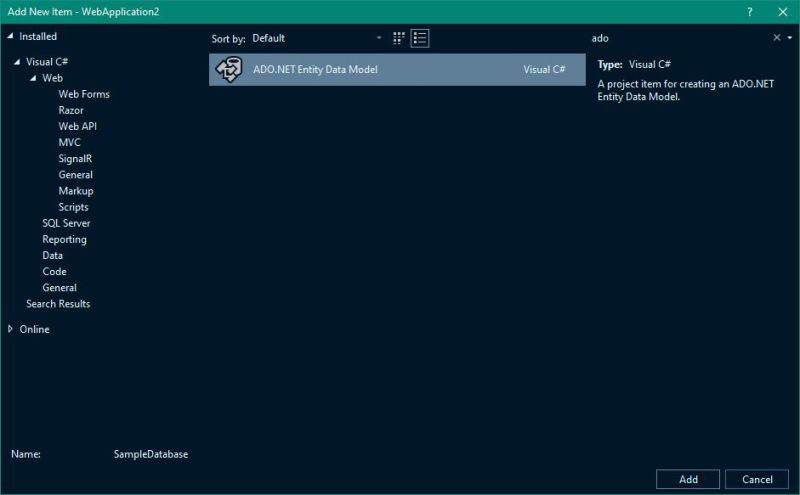This screenshot has height=495, width=800.
Task: Switch to small icons grid view
Action: tap(398, 38)
